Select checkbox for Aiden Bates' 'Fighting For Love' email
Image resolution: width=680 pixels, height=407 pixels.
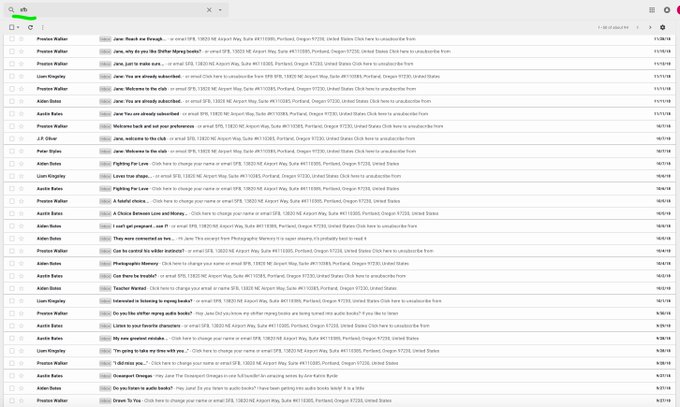(x=12, y=164)
